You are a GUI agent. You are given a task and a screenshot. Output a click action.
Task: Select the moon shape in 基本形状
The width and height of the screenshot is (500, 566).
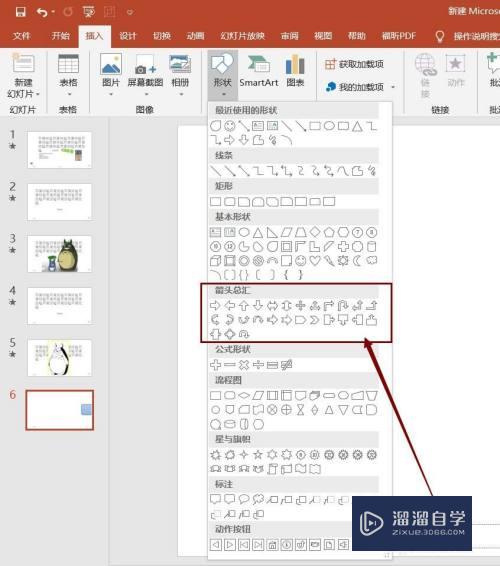(x=357, y=261)
